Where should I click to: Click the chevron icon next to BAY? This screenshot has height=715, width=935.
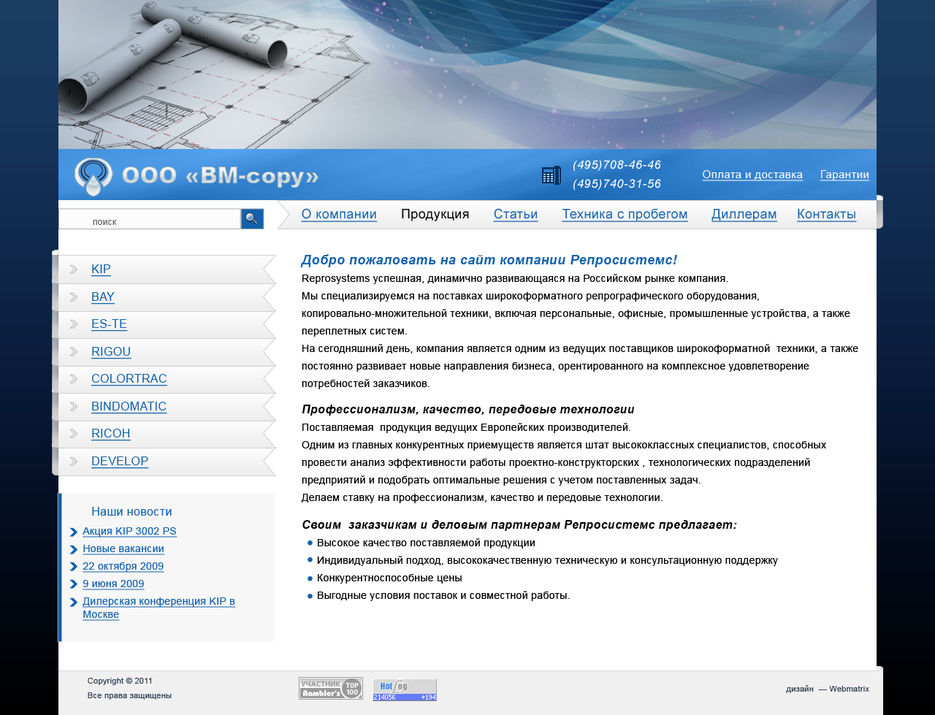[x=71, y=296]
